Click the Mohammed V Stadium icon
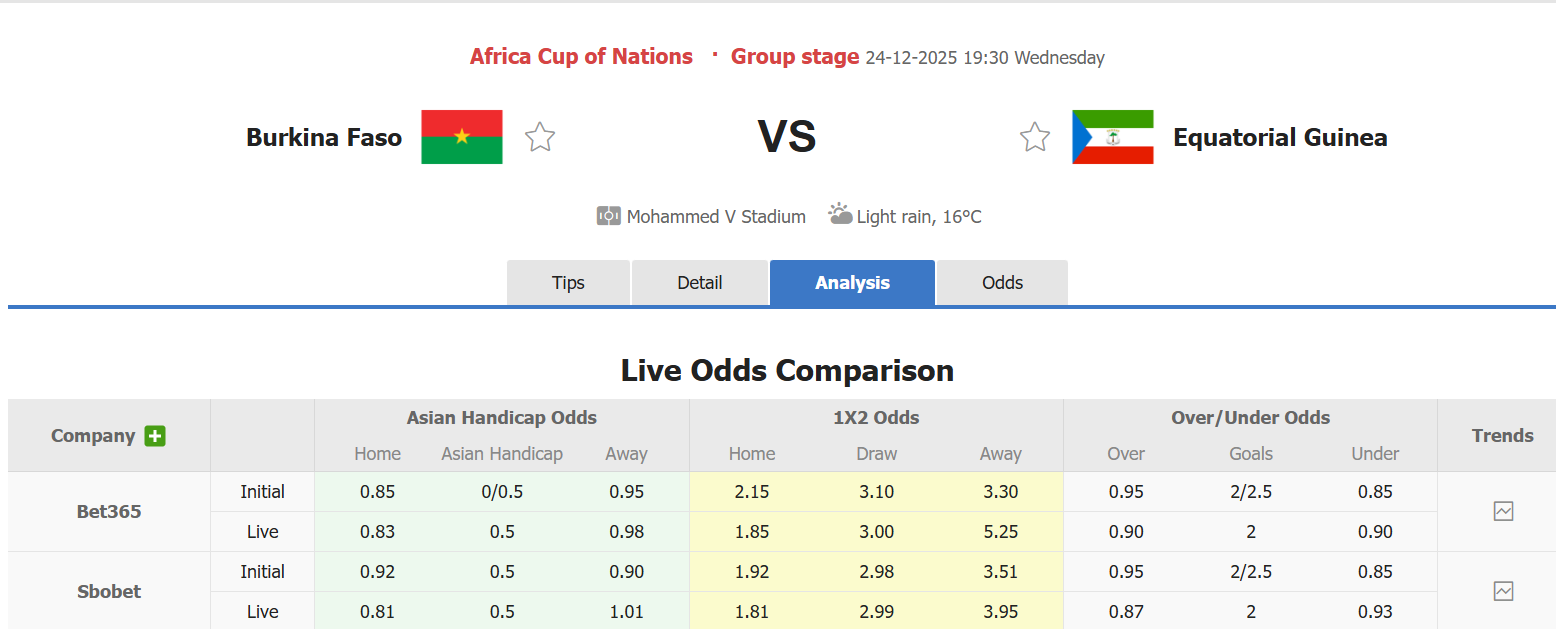 (x=610, y=216)
